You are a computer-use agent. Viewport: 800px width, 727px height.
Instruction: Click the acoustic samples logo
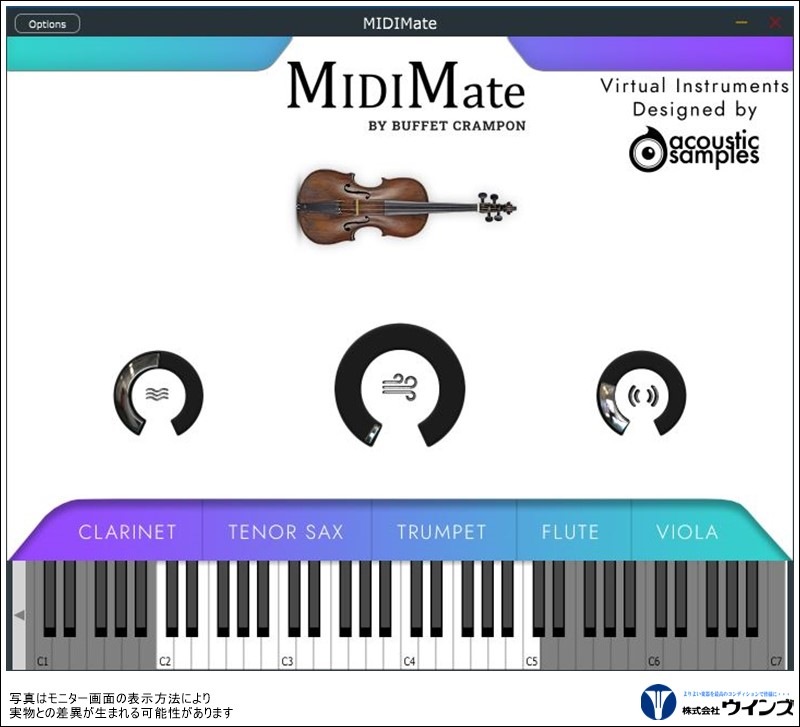(x=694, y=149)
